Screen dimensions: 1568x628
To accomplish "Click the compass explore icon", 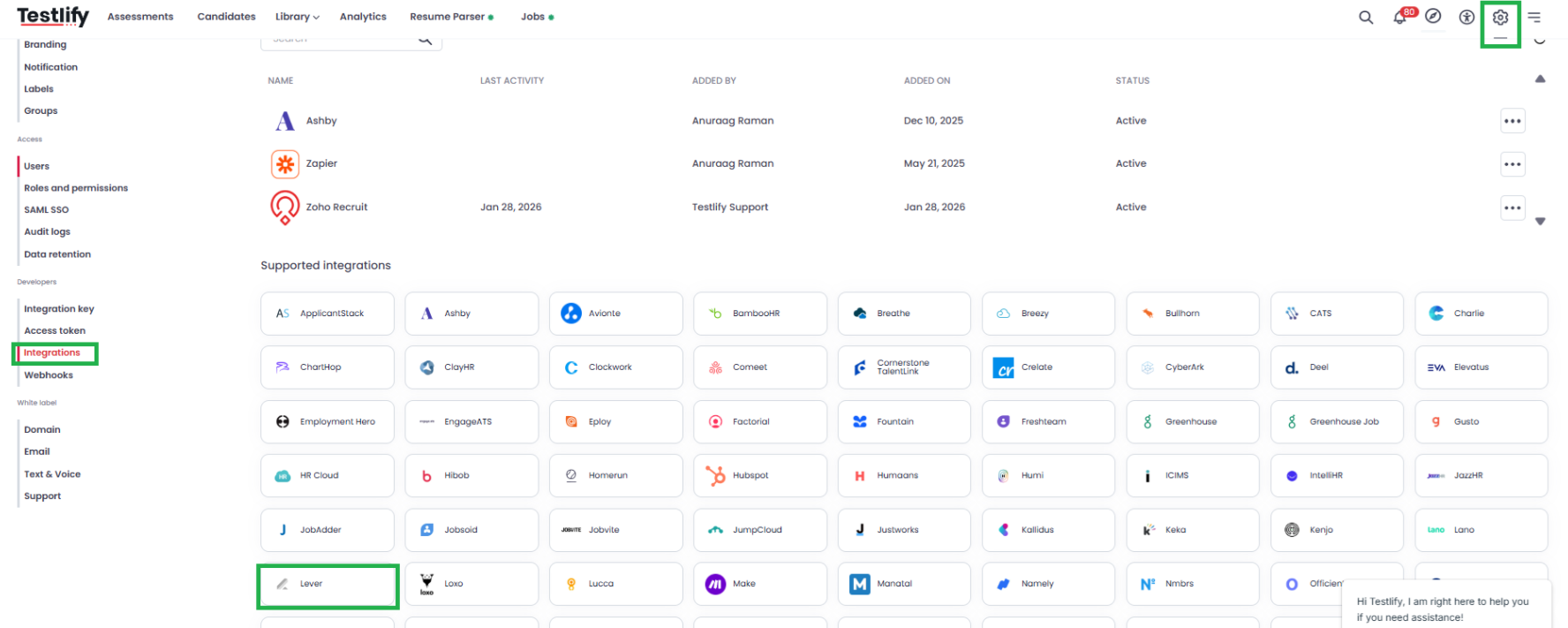I will [x=1434, y=16].
